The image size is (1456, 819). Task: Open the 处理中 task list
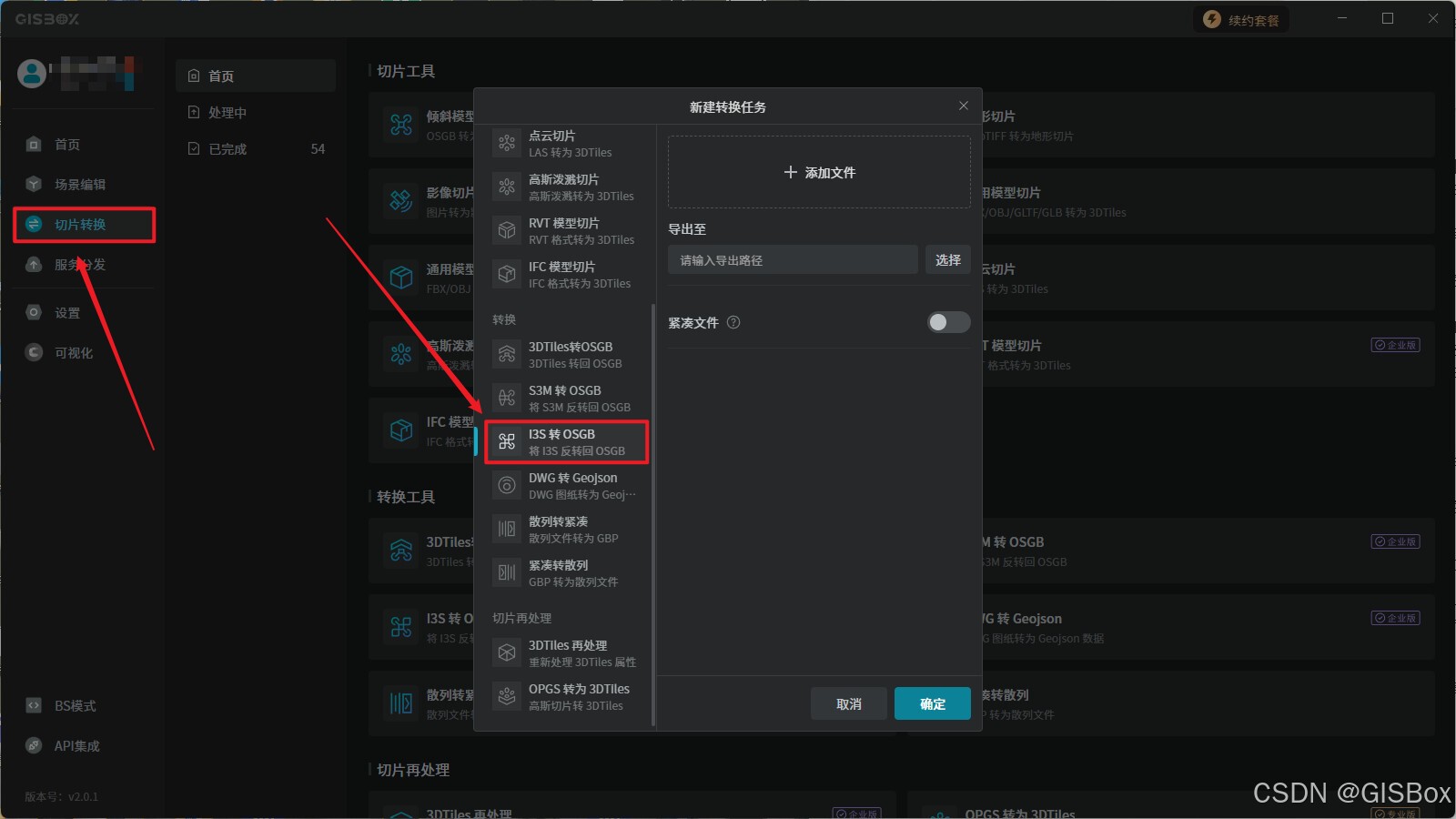[256, 112]
